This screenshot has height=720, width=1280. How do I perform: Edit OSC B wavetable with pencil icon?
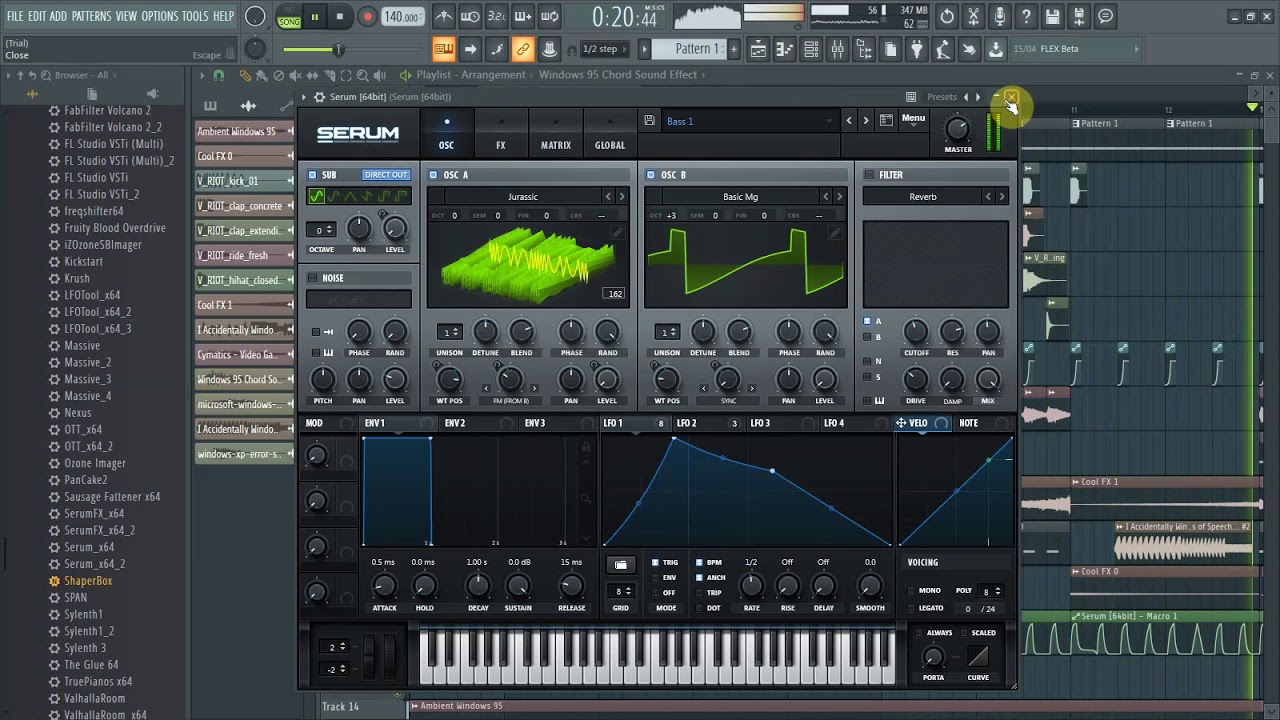click(834, 233)
